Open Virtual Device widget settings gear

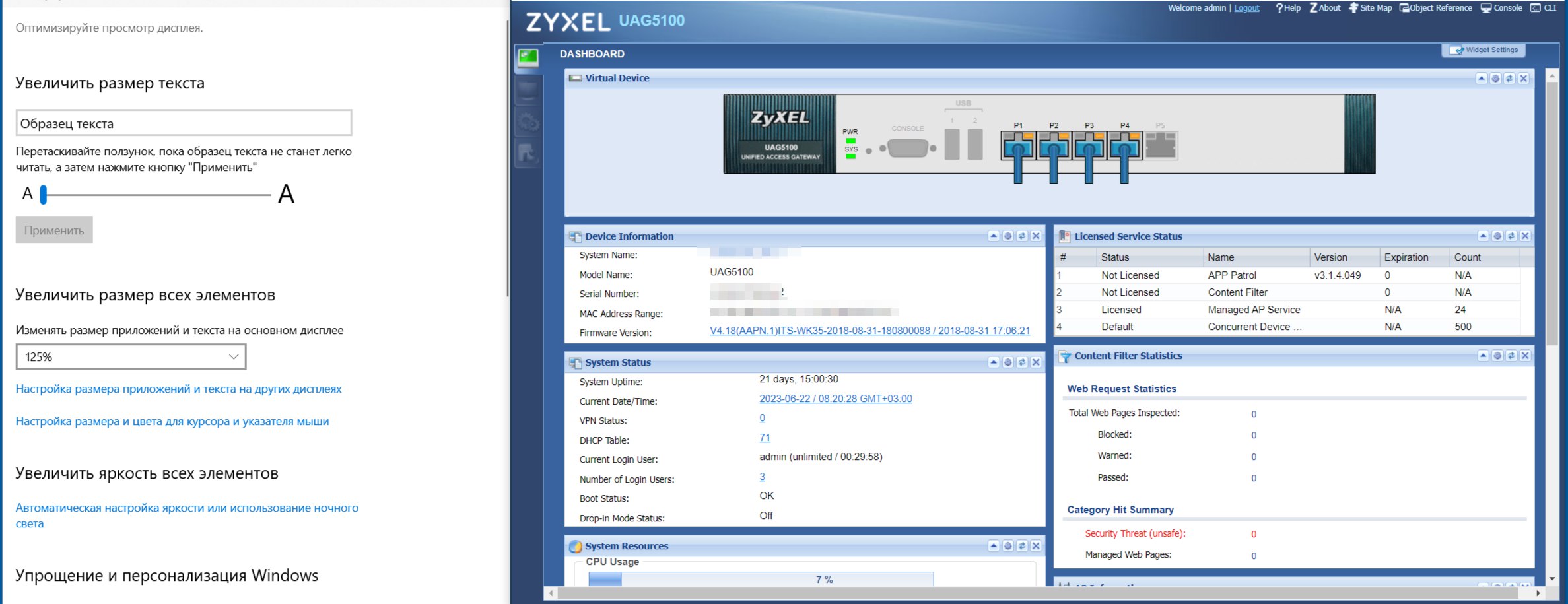pyautogui.click(x=1495, y=79)
